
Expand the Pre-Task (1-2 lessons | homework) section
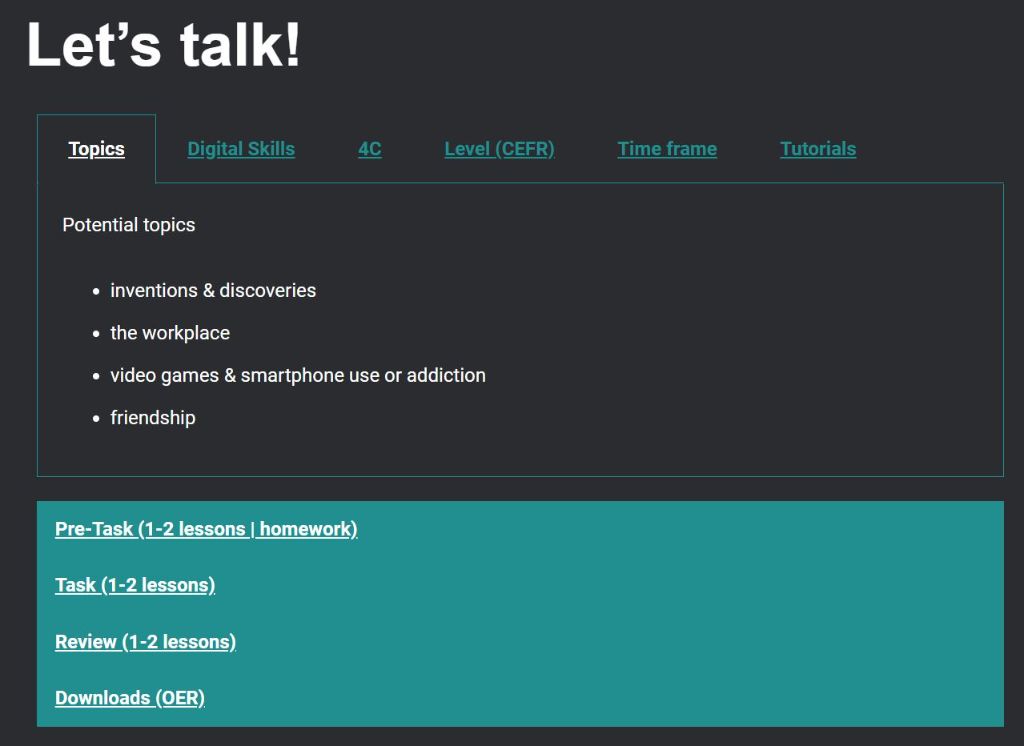point(206,529)
